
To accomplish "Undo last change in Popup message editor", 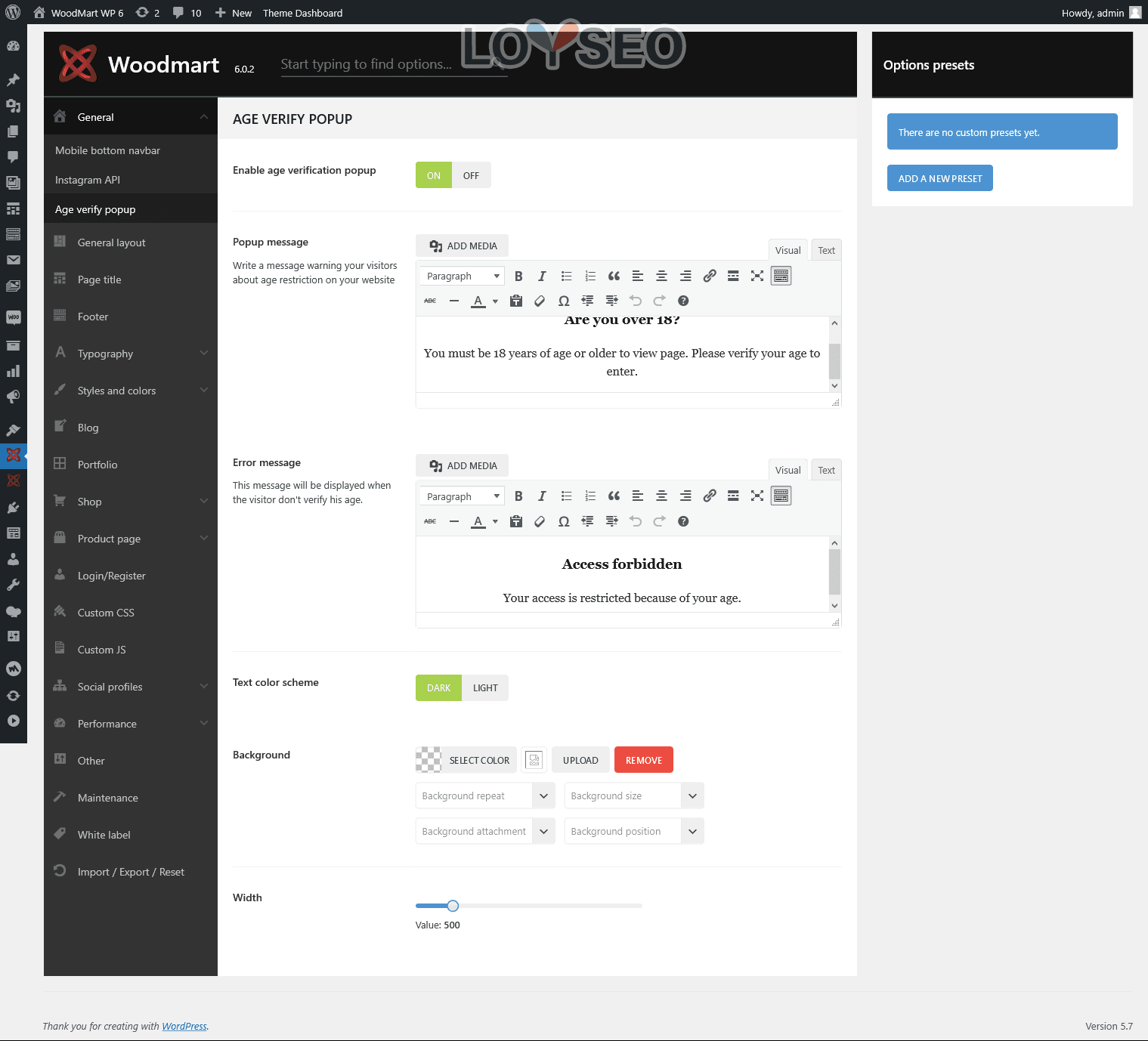I will (x=636, y=301).
